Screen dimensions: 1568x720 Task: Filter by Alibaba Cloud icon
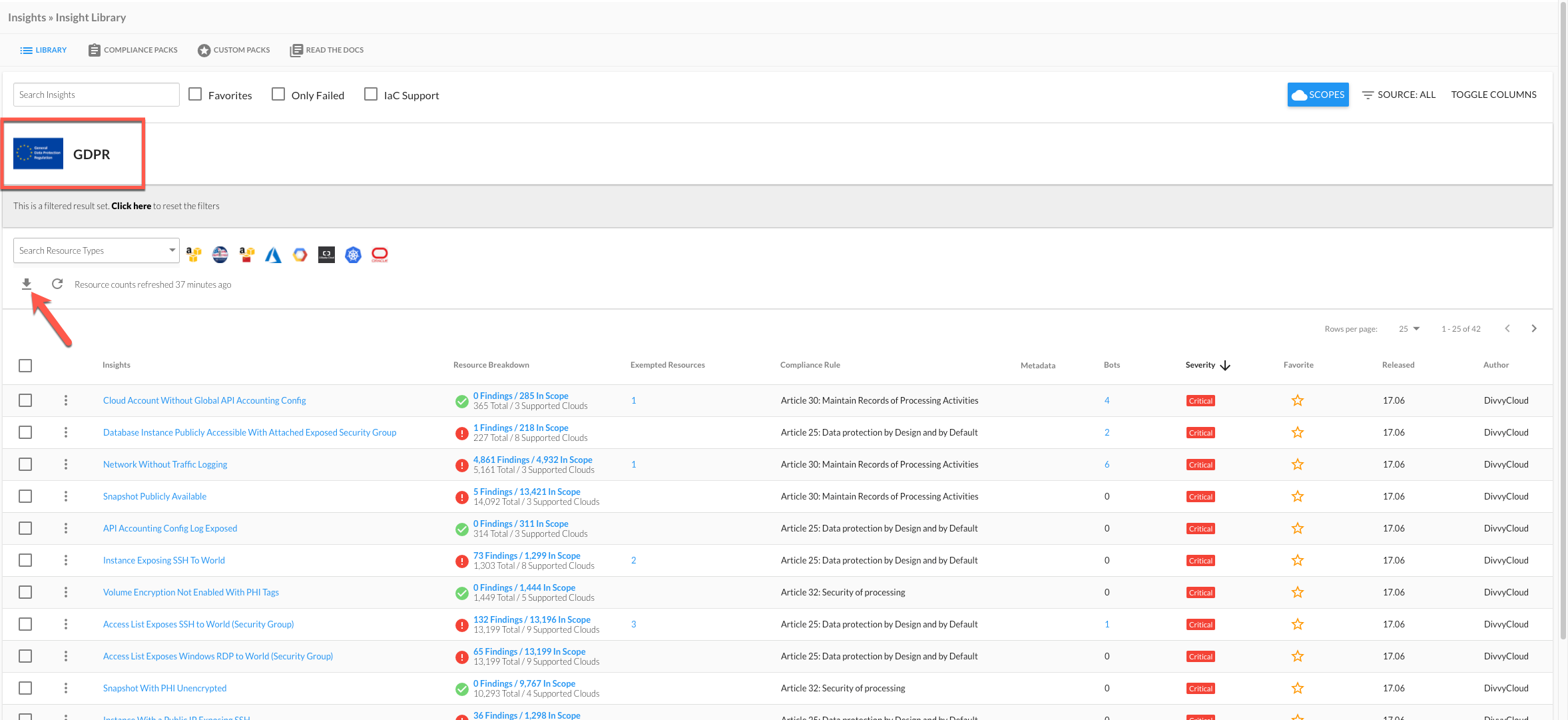click(326, 255)
